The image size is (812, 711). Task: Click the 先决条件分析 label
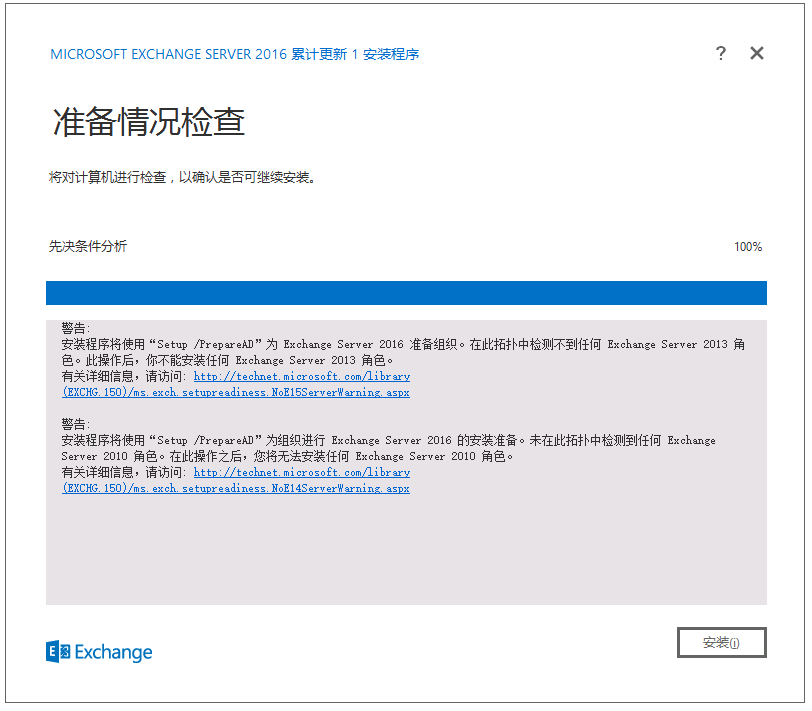pyautogui.click(x=88, y=247)
